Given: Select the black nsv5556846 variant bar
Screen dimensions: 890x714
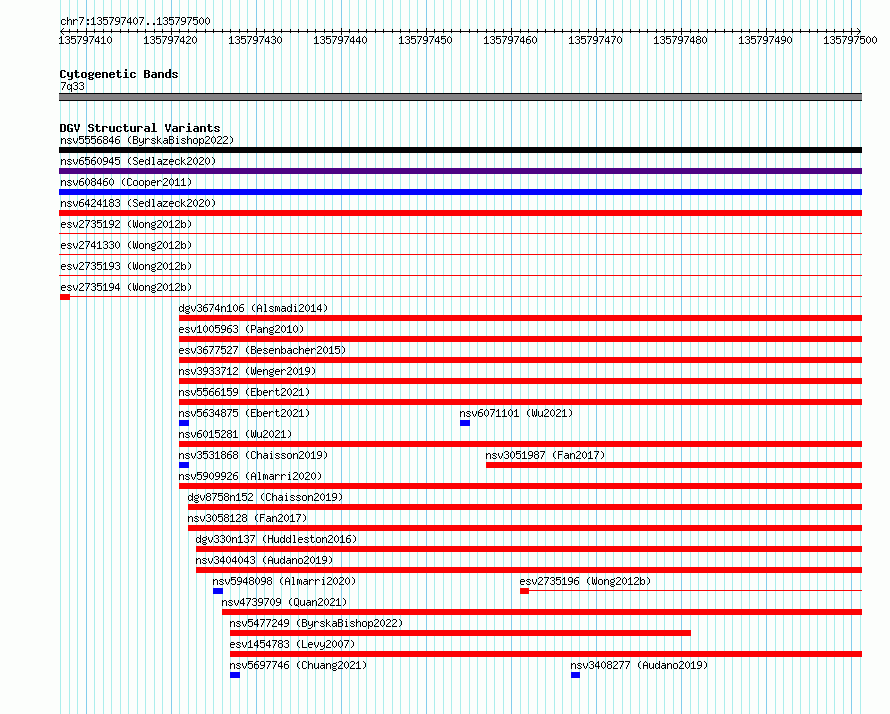Looking at the screenshot, I should click(x=460, y=150).
